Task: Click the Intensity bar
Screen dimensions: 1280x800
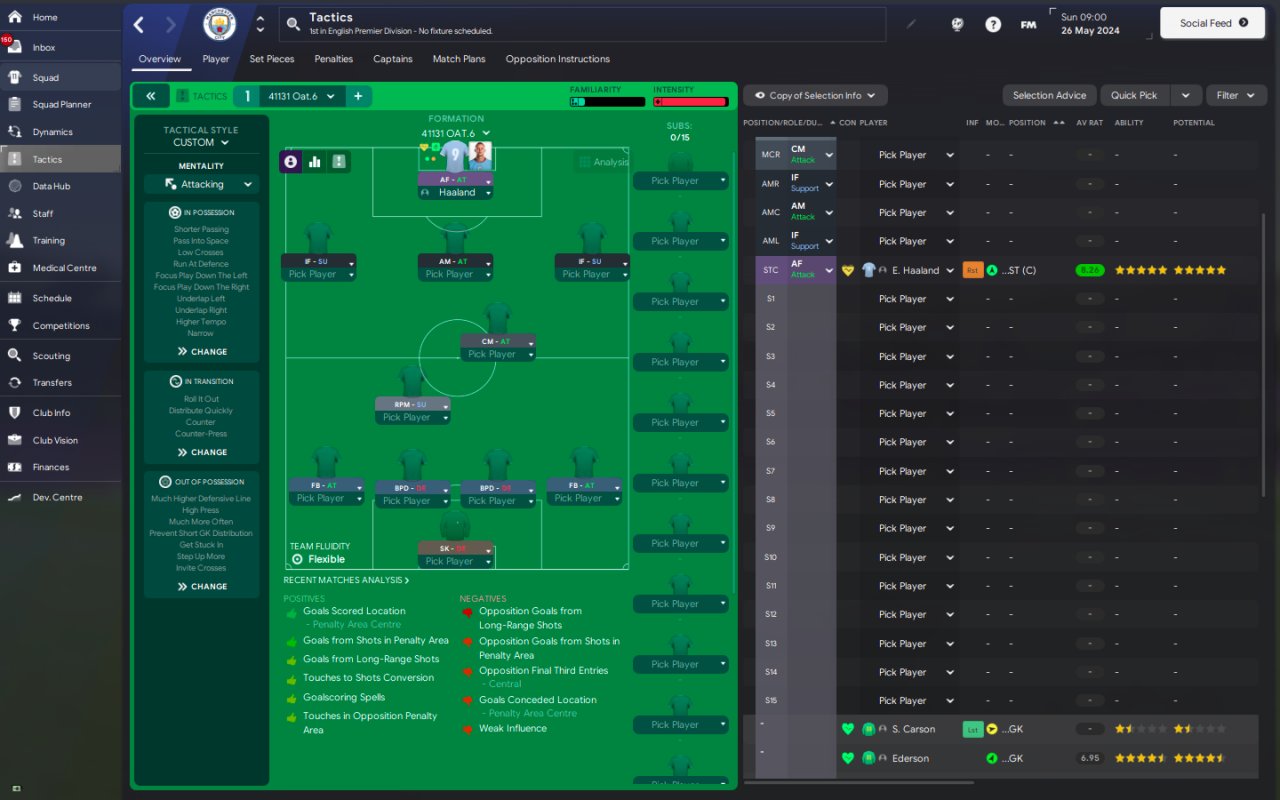Action: coord(690,102)
